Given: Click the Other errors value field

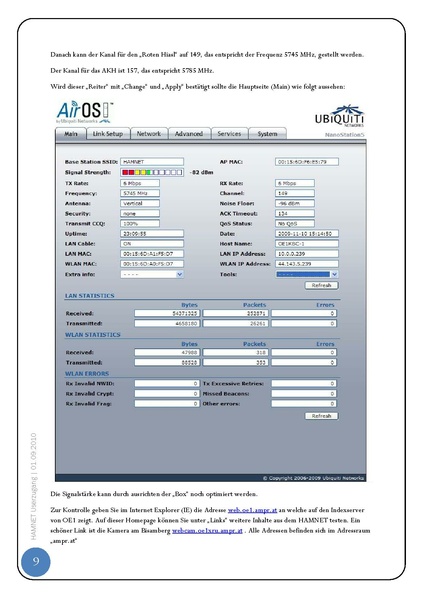Looking at the screenshot, I should [x=304, y=403].
